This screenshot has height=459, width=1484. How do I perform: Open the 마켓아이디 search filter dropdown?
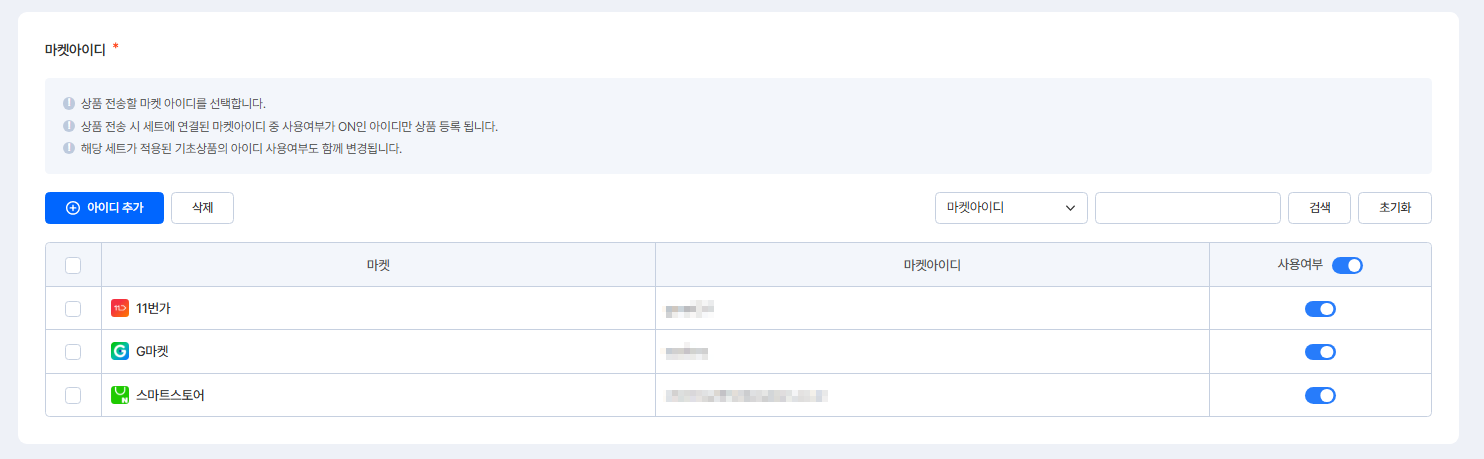[x=1011, y=208]
